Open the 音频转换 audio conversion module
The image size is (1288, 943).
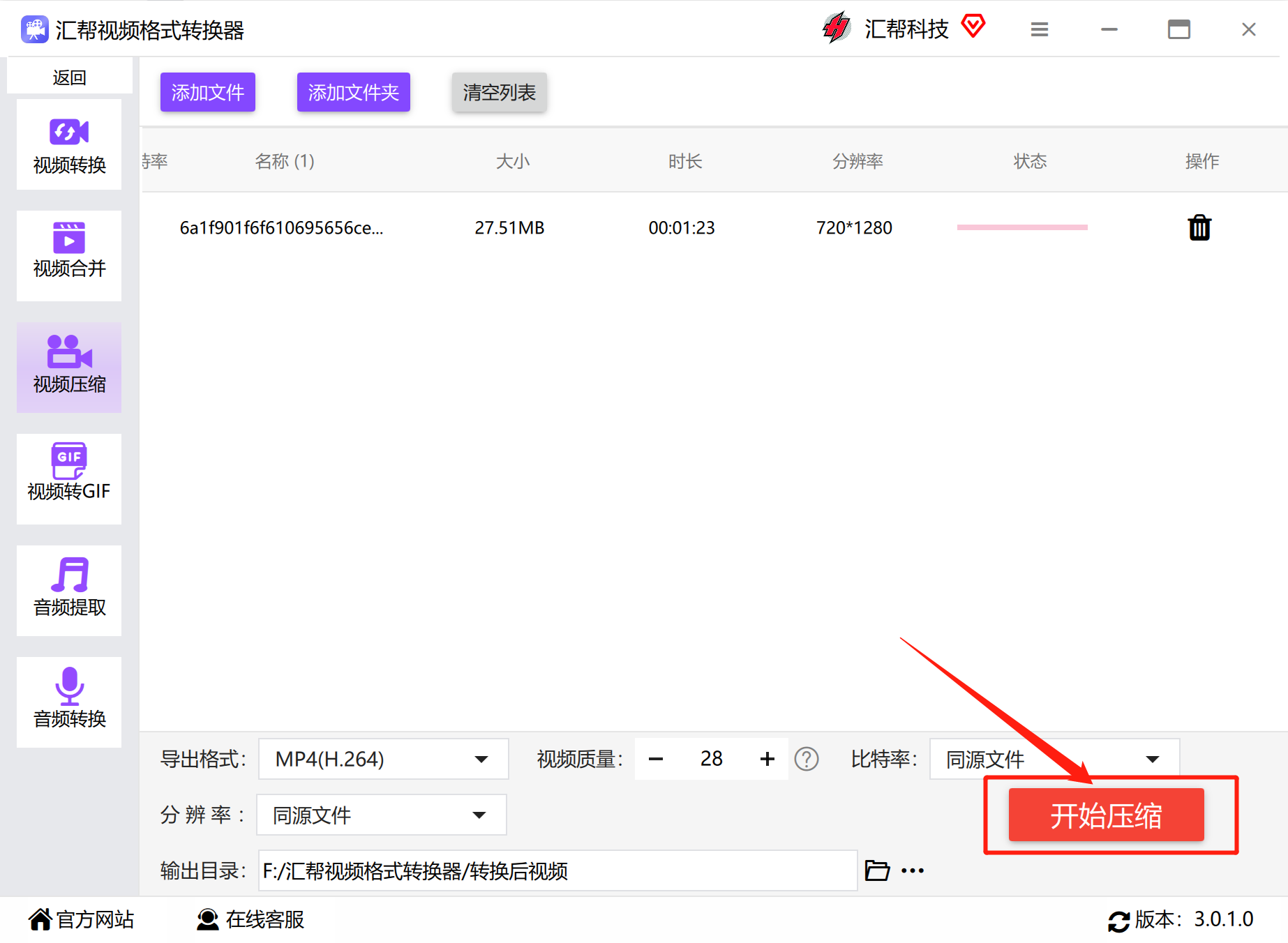point(69,702)
